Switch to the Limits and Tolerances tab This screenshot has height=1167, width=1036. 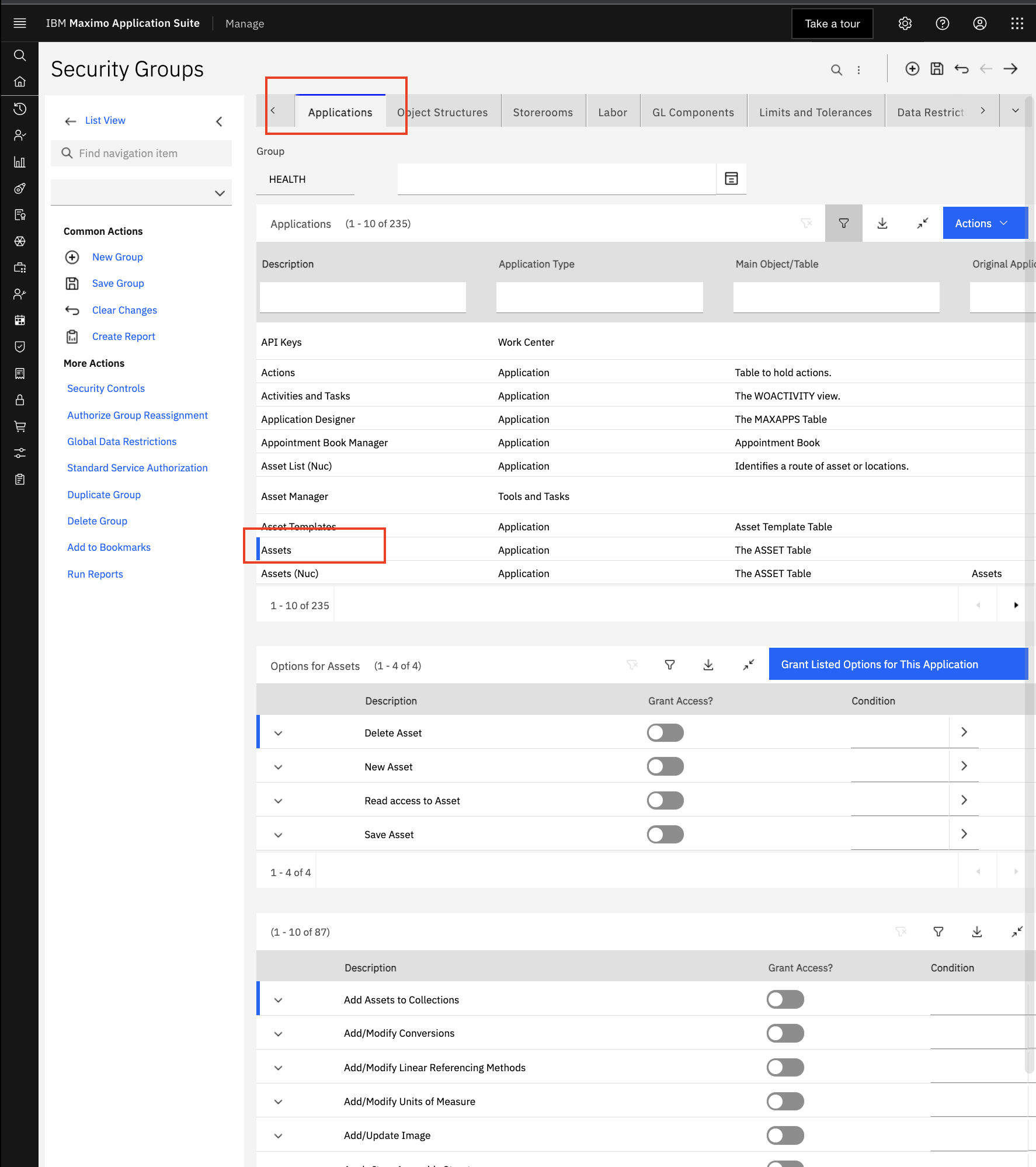tap(815, 112)
